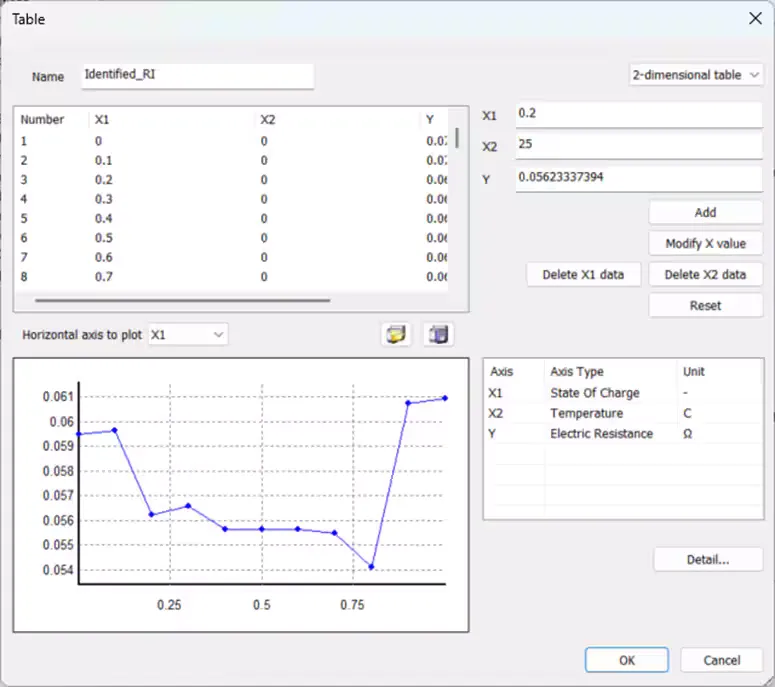Select the State Of Charge axis row
This screenshot has height=687, width=775.
pos(594,393)
